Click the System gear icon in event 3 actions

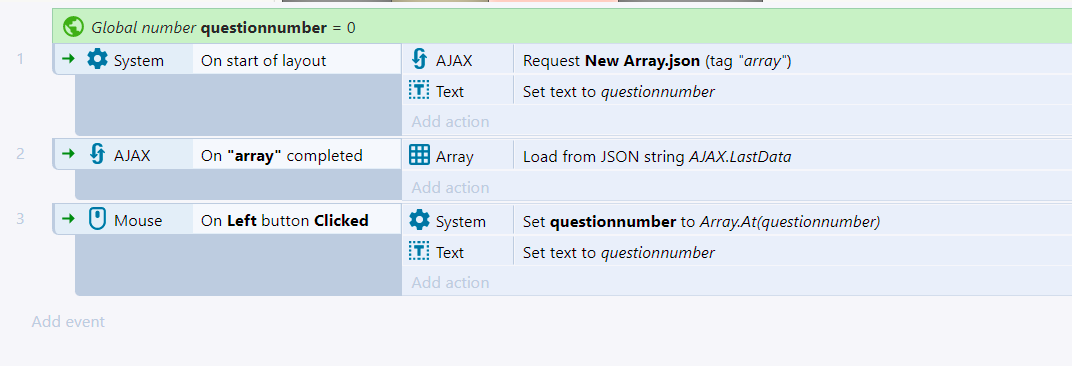click(419, 220)
